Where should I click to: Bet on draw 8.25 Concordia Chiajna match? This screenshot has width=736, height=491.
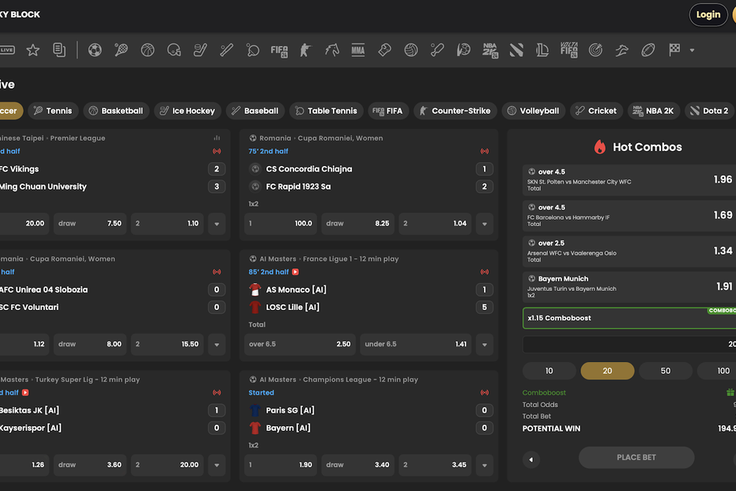point(358,223)
